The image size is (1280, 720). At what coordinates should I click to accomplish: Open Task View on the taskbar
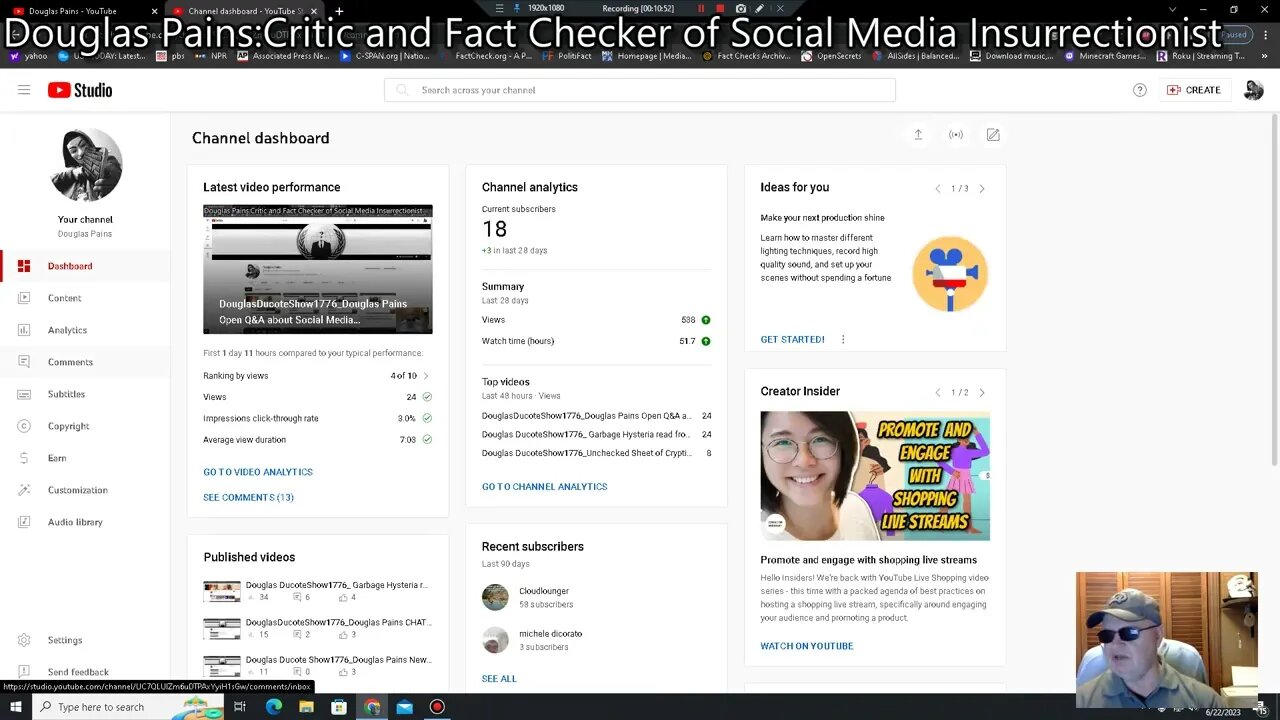tap(240, 707)
